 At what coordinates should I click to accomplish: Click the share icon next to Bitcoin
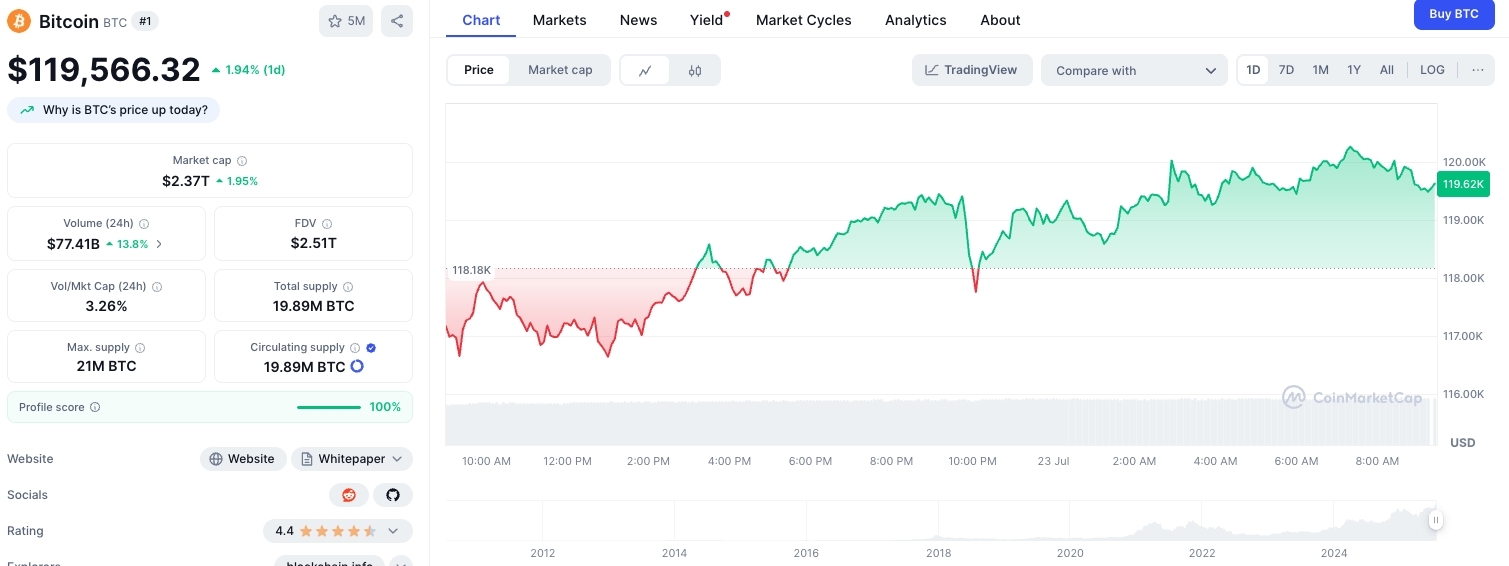pyautogui.click(x=396, y=21)
